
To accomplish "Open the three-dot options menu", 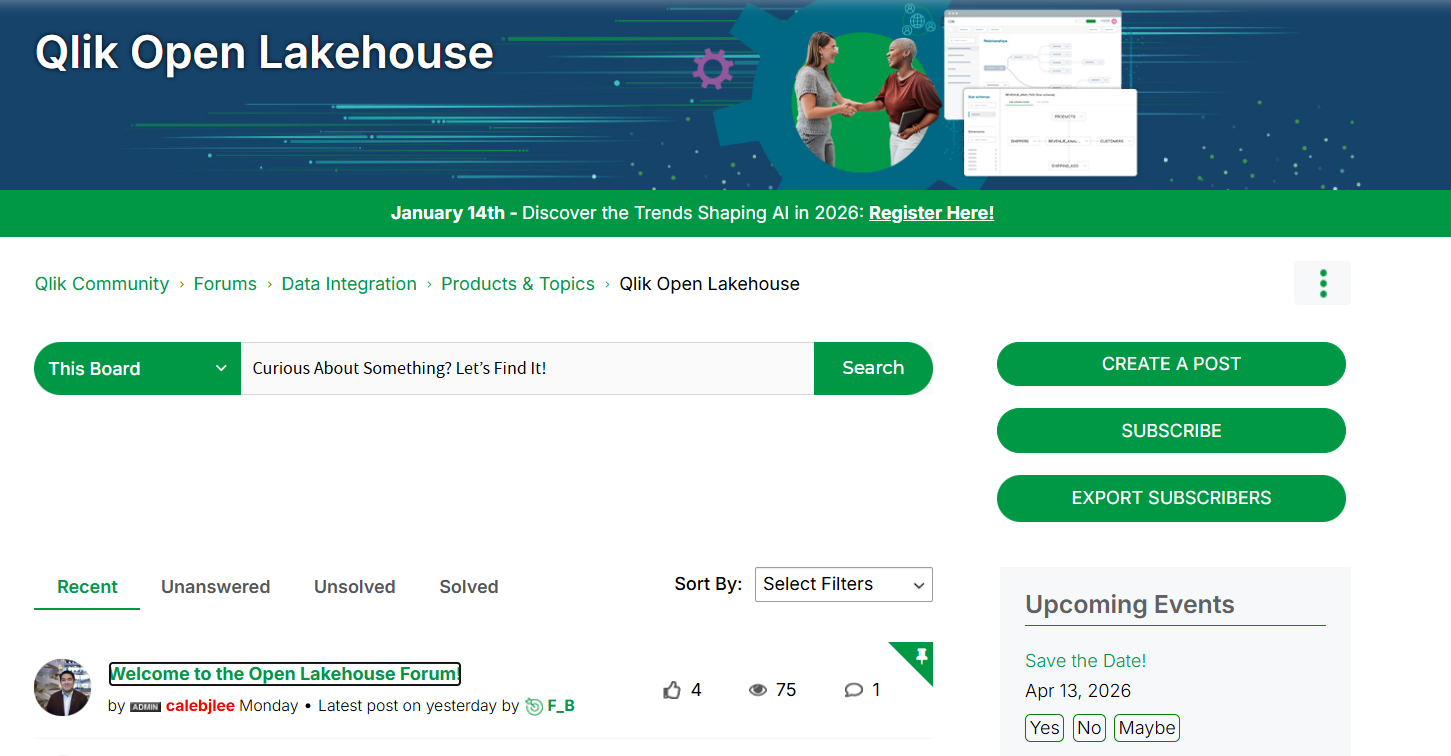I will click(x=1322, y=283).
